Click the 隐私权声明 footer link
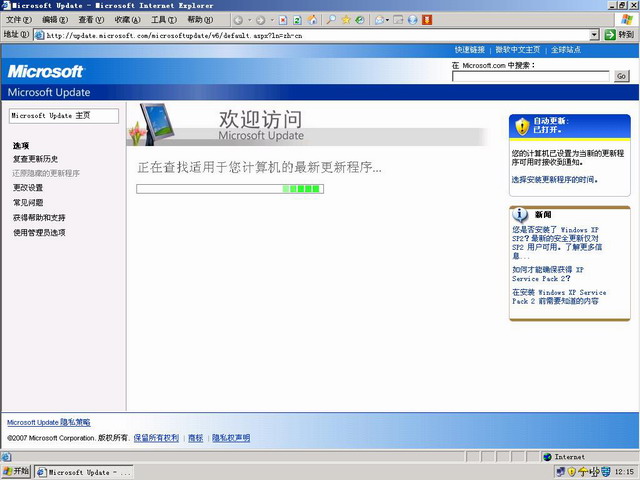The image size is (640, 480). pos(231,438)
